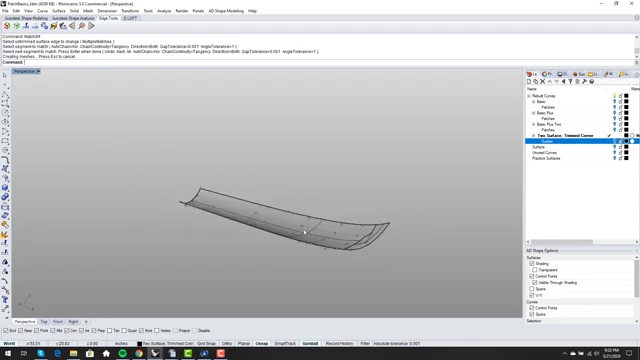The width and height of the screenshot is (640, 360).
Task: Collapse the Basic sublayer
Action: click(x=533, y=102)
